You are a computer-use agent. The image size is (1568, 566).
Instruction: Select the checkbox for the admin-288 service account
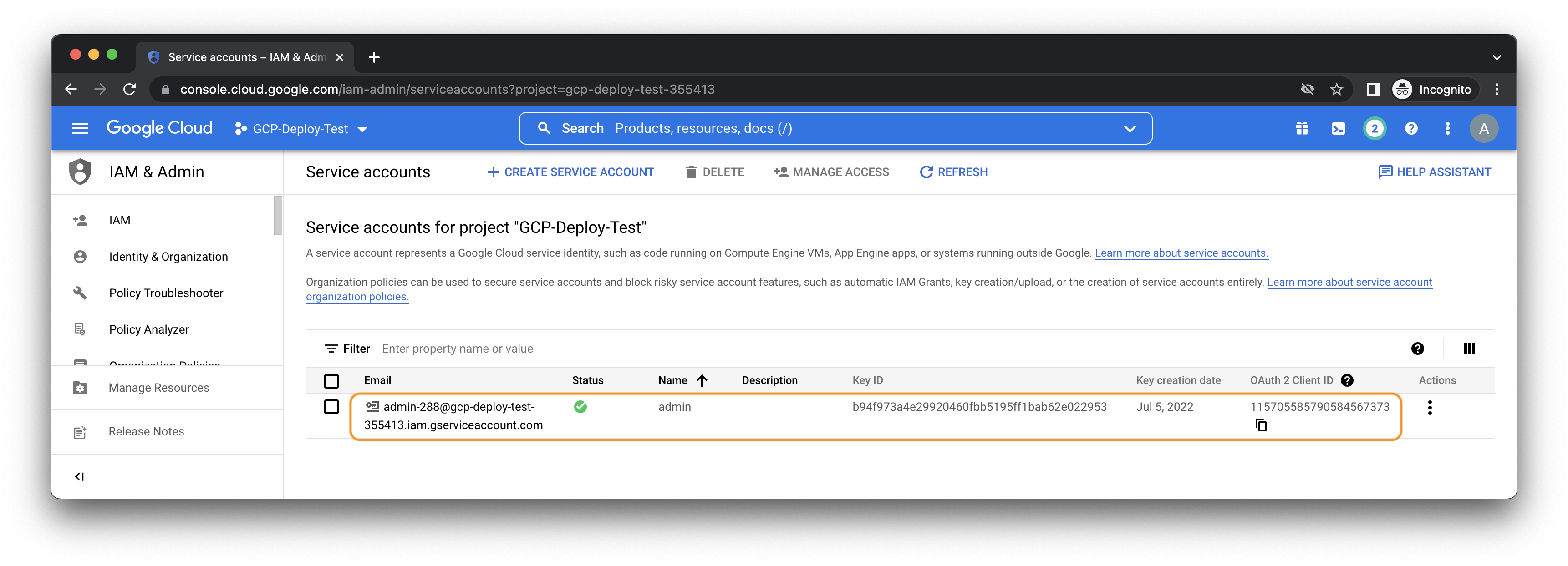click(x=332, y=407)
